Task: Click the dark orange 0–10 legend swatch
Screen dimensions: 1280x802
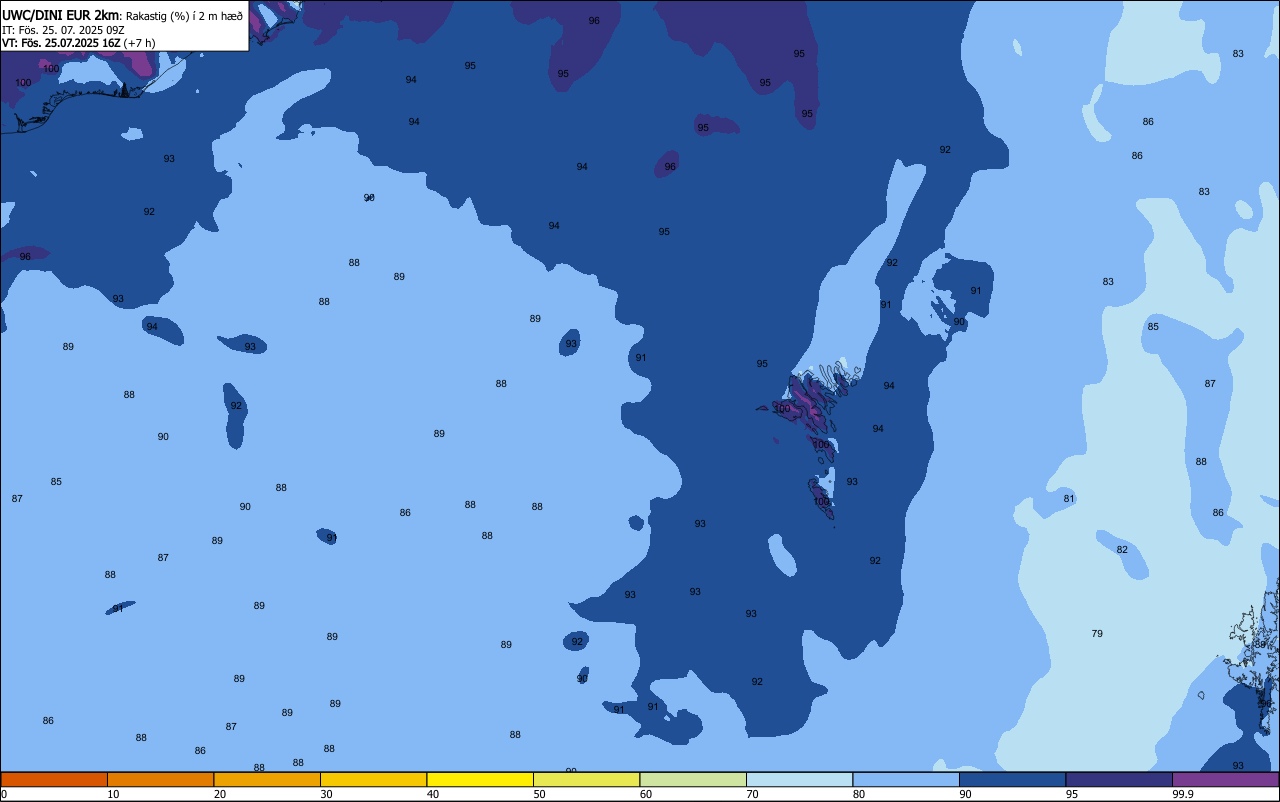Action: pos(54,779)
